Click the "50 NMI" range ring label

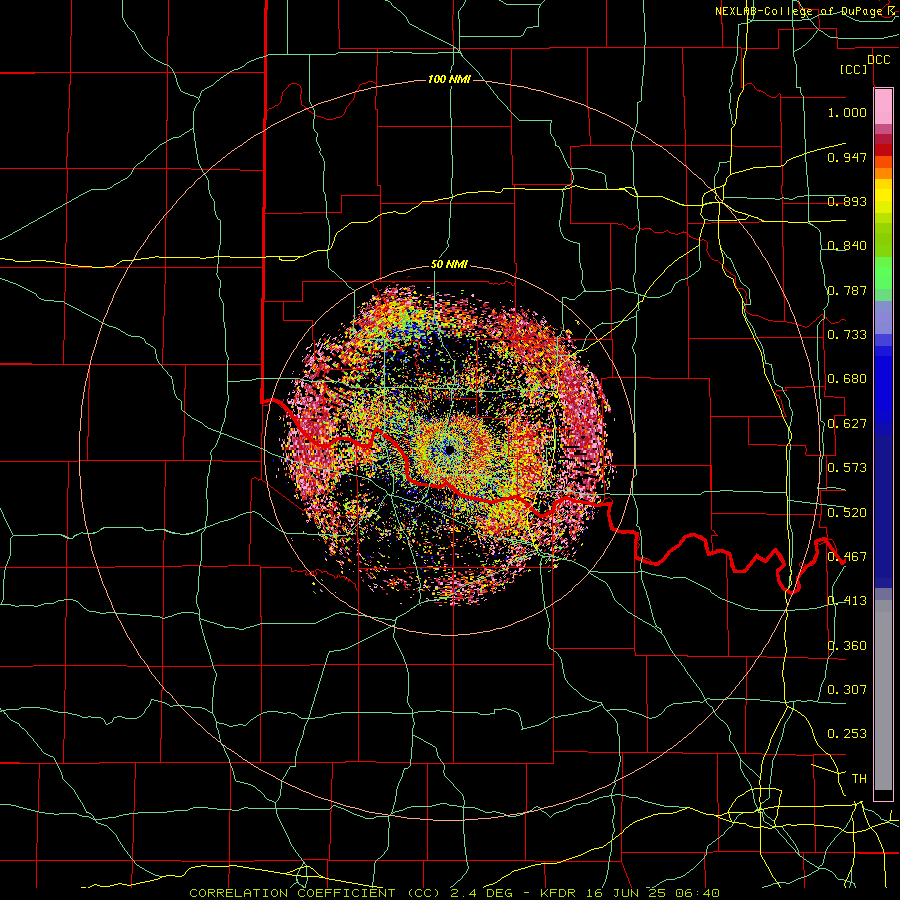pyautogui.click(x=449, y=265)
